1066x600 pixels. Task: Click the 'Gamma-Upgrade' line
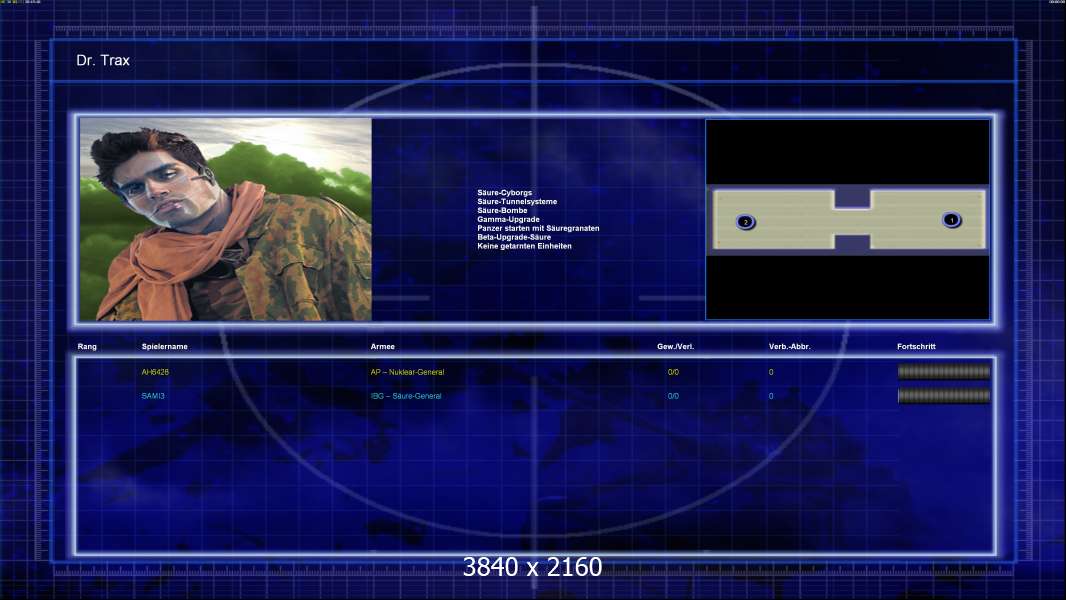coord(508,219)
